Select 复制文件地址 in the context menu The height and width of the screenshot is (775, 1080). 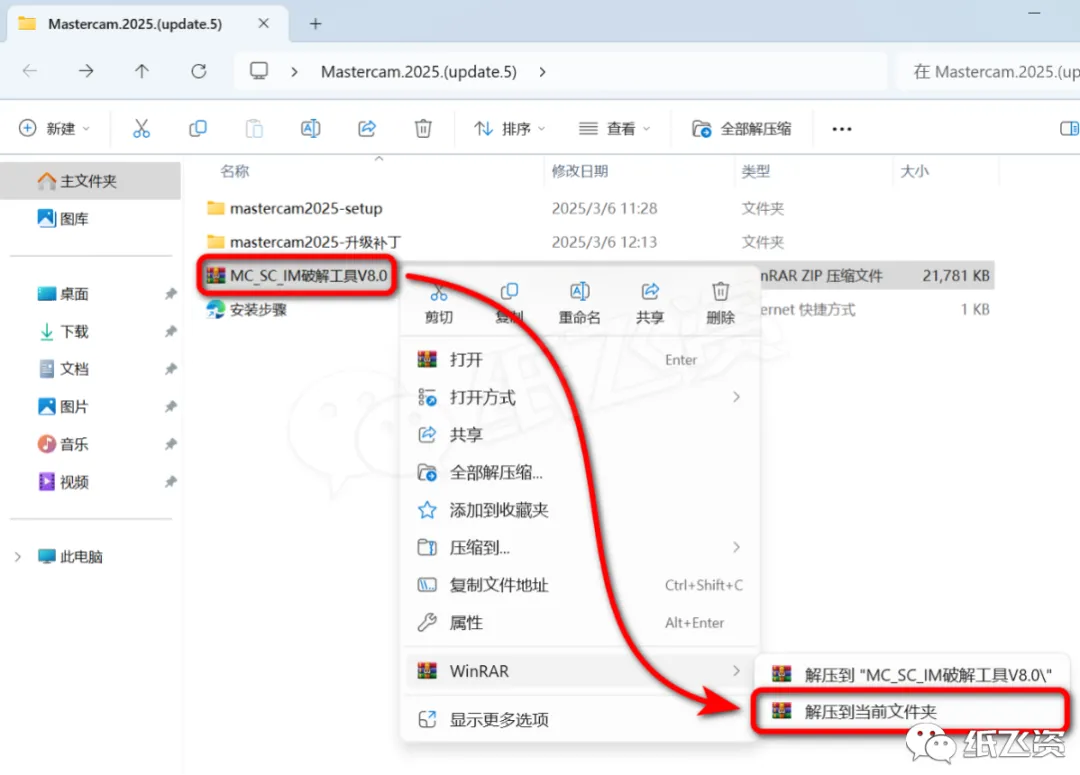[579, 585]
